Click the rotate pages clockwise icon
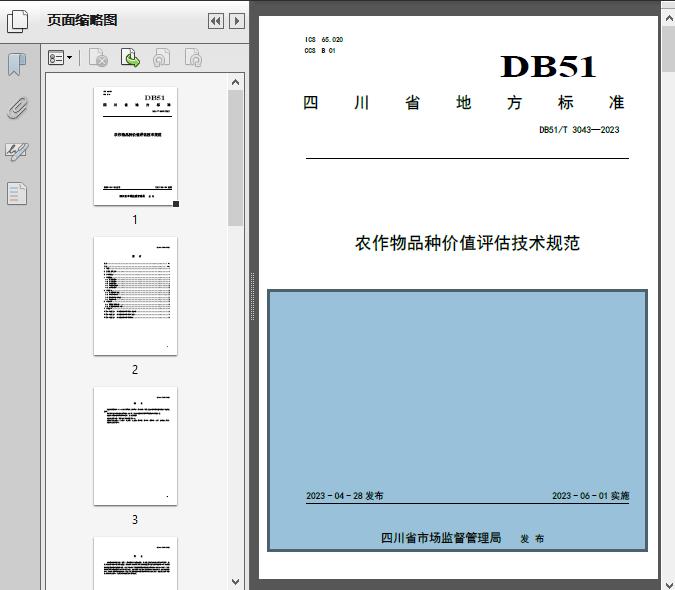The image size is (675, 590). [193, 58]
